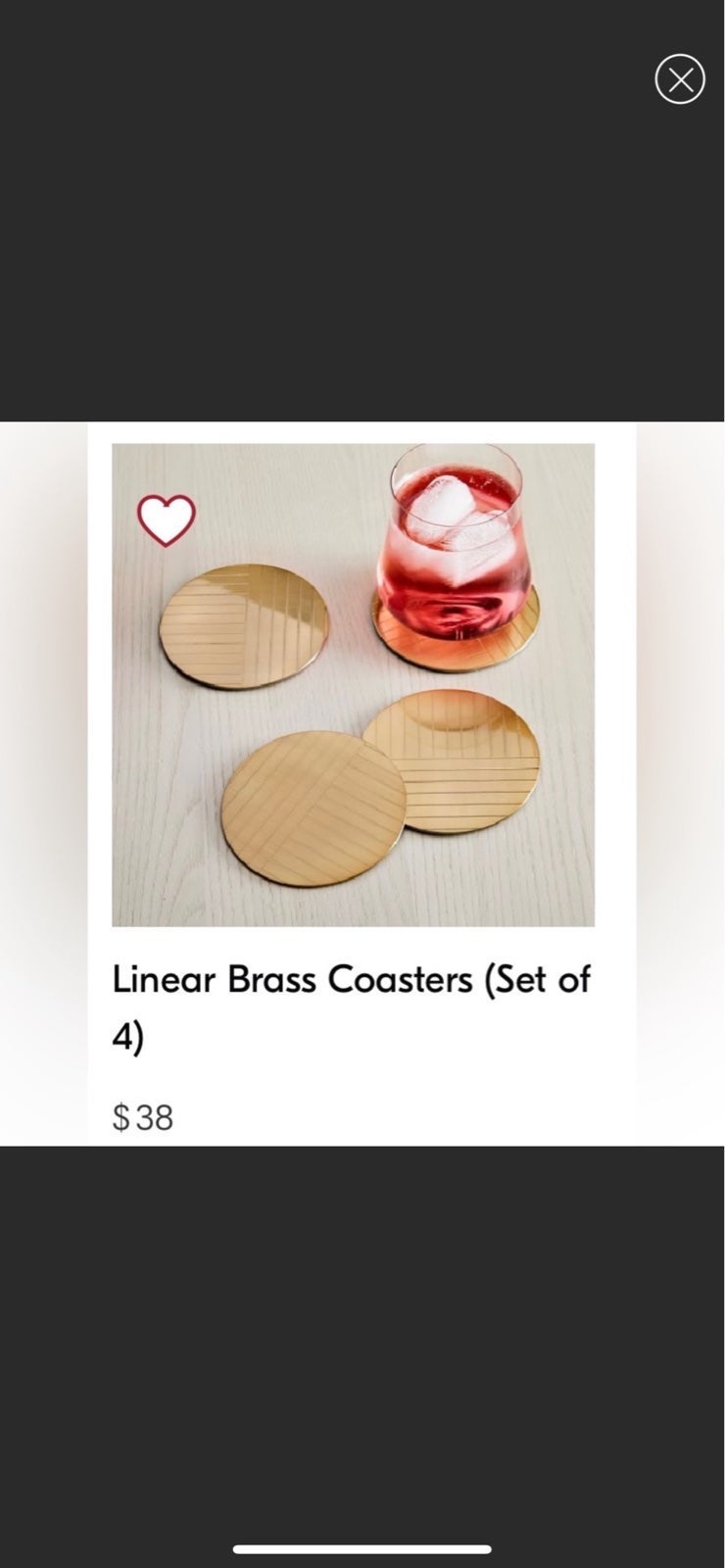Tap the dollar sign in the price
This screenshot has height=1568, width=725.
click(x=121, y=1117)
